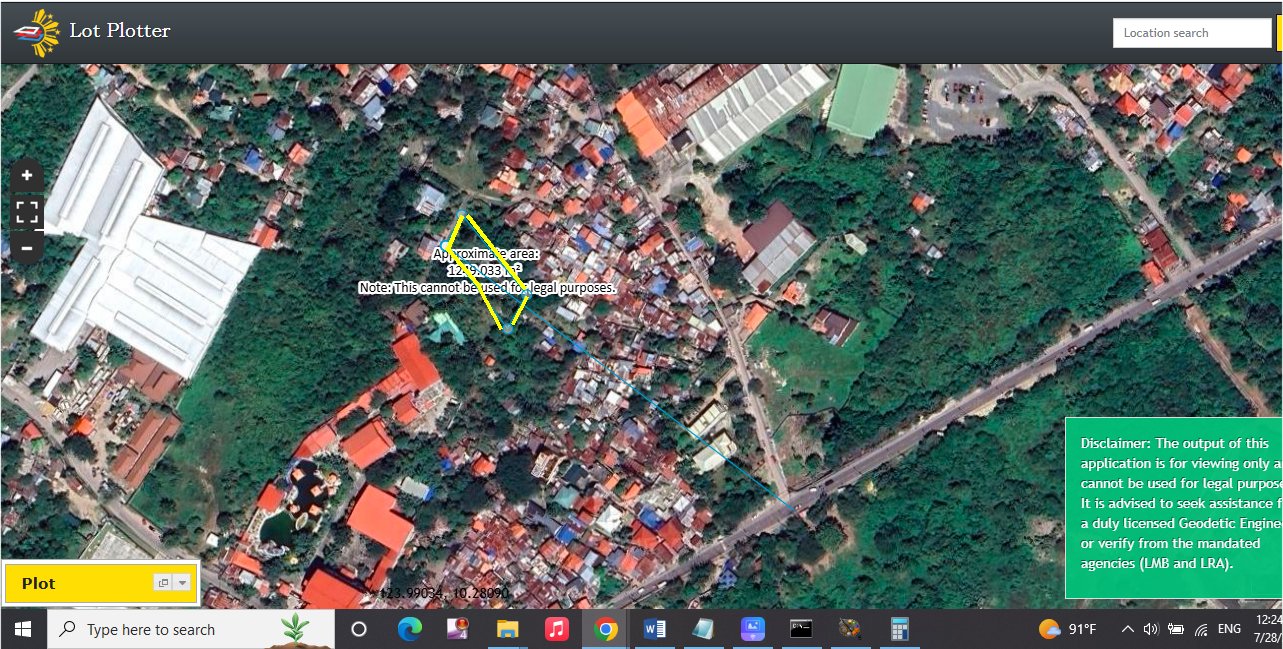Viewport: 1283px width, 649px height.
Task: Zoom out of the map
Action: pyautogui.click(x=27, y=247)
